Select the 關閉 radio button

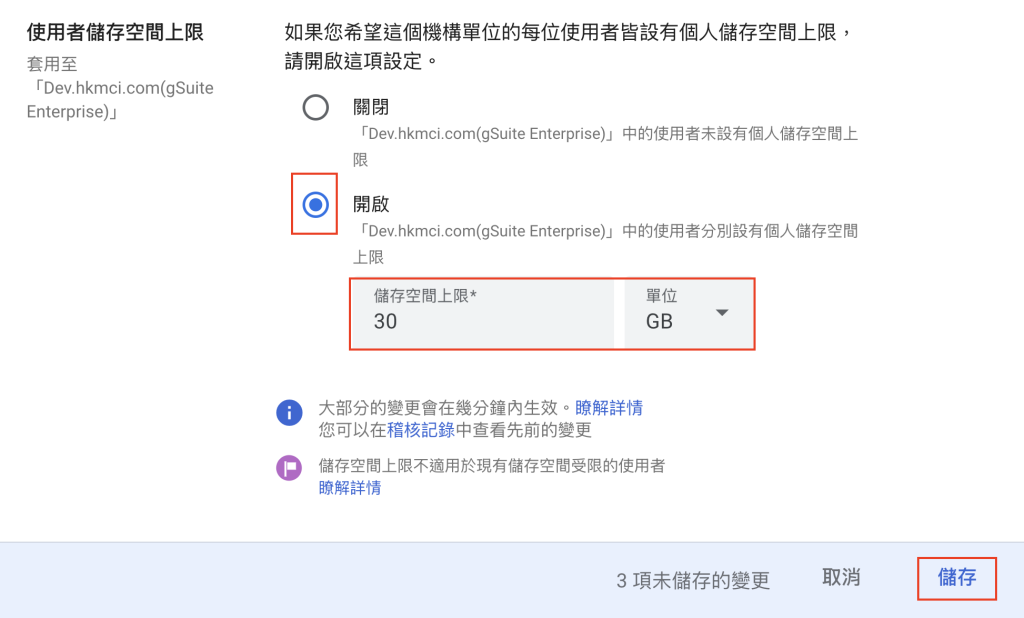pyautogui.click(x=315, y=108)
